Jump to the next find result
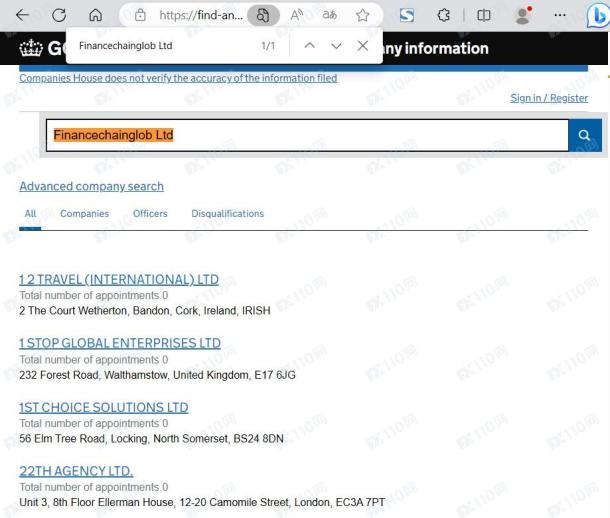Screen dimensions: 610x518 point(336,46)
